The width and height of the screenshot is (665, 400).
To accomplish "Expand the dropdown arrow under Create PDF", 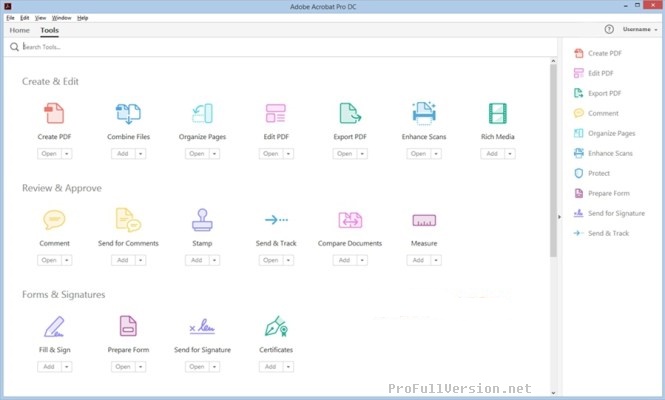I will [x=67, y=154].
